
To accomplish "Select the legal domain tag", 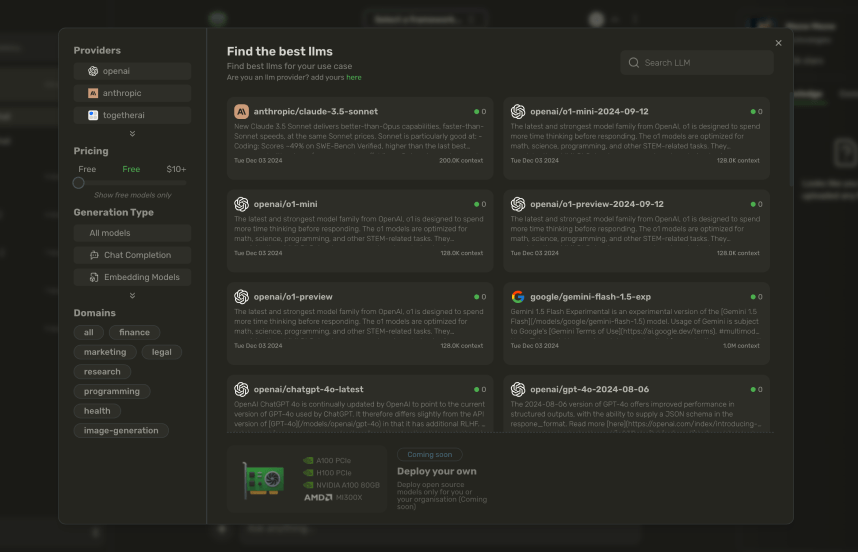I will pyautogui.click(x=161, y=352).
